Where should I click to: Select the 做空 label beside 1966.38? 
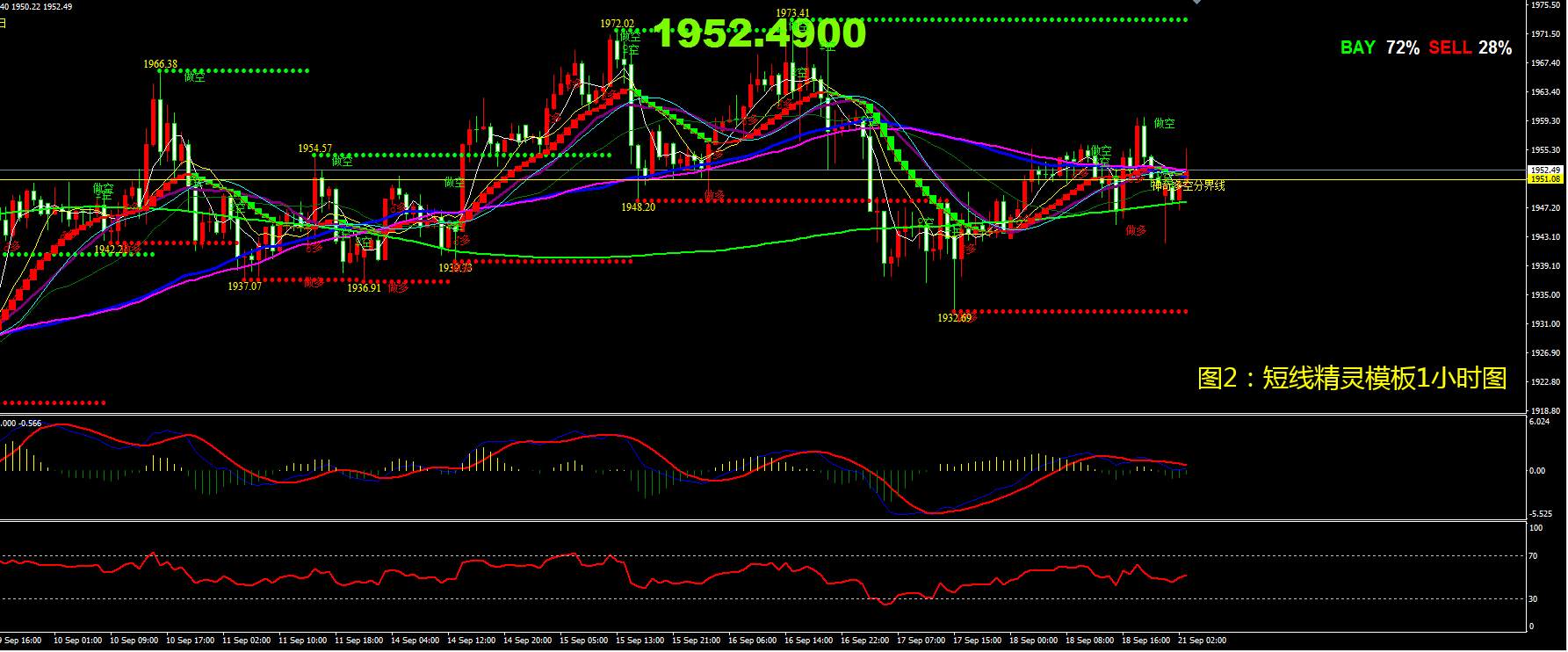(x=194, y=76)
